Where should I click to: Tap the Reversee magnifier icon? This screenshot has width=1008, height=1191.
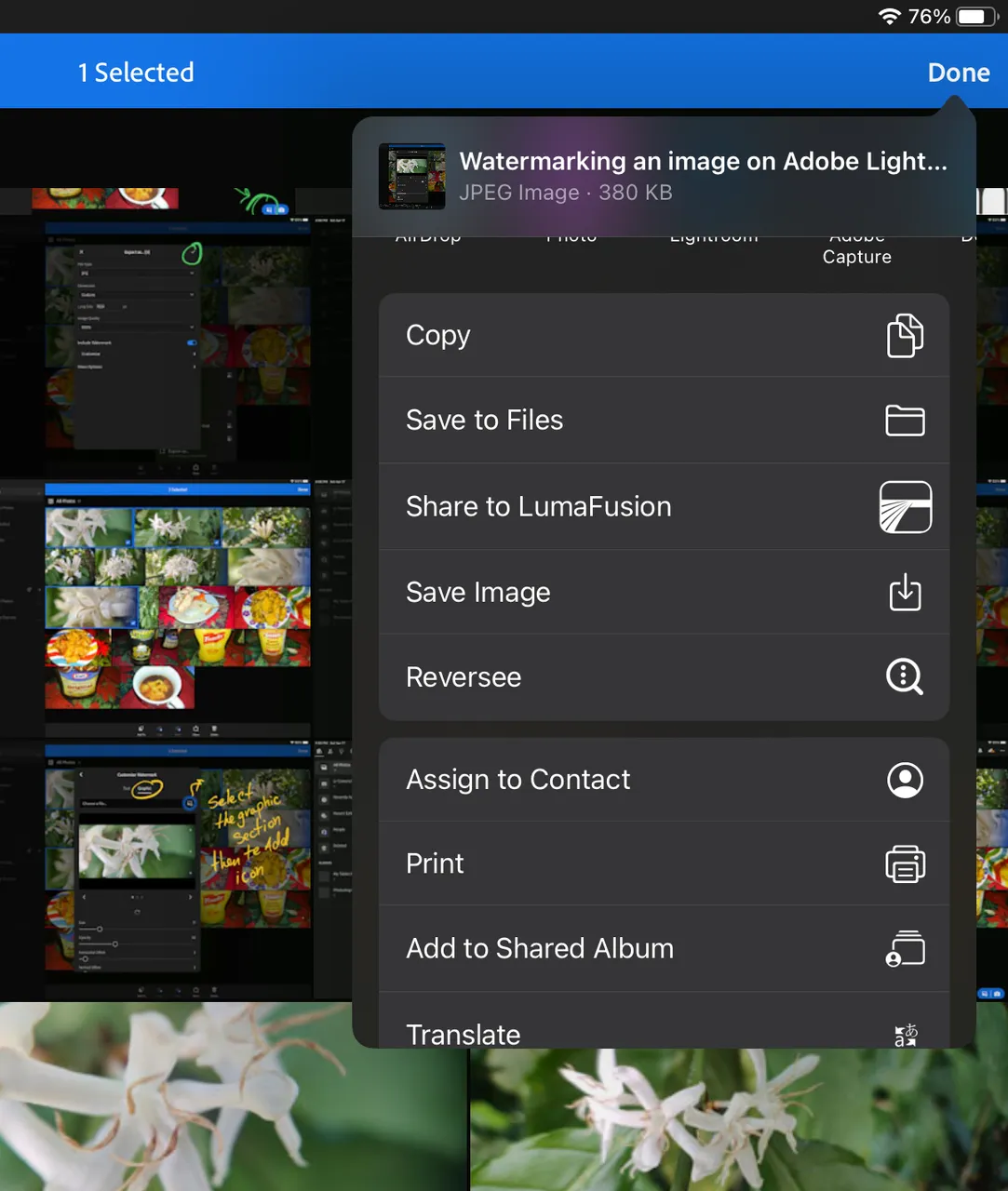[x=905, y=676]
